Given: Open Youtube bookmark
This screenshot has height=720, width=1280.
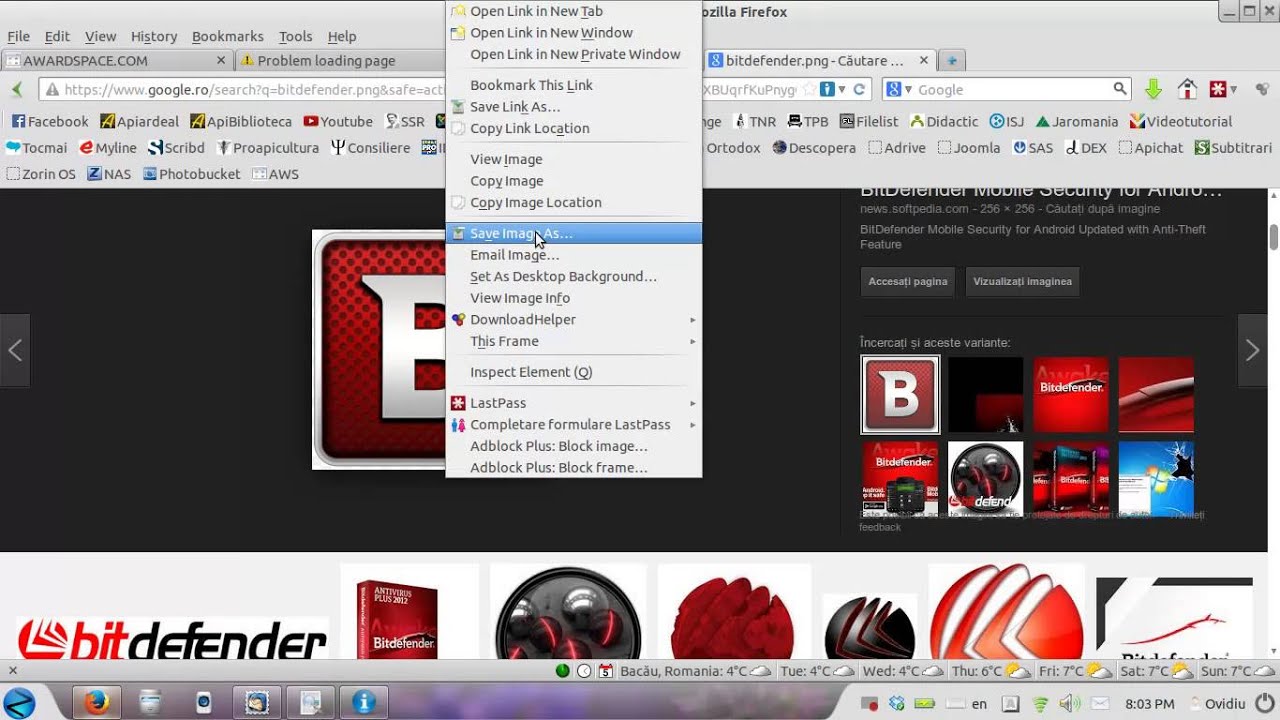Looking at the screenshot, I should pos(338,121).
